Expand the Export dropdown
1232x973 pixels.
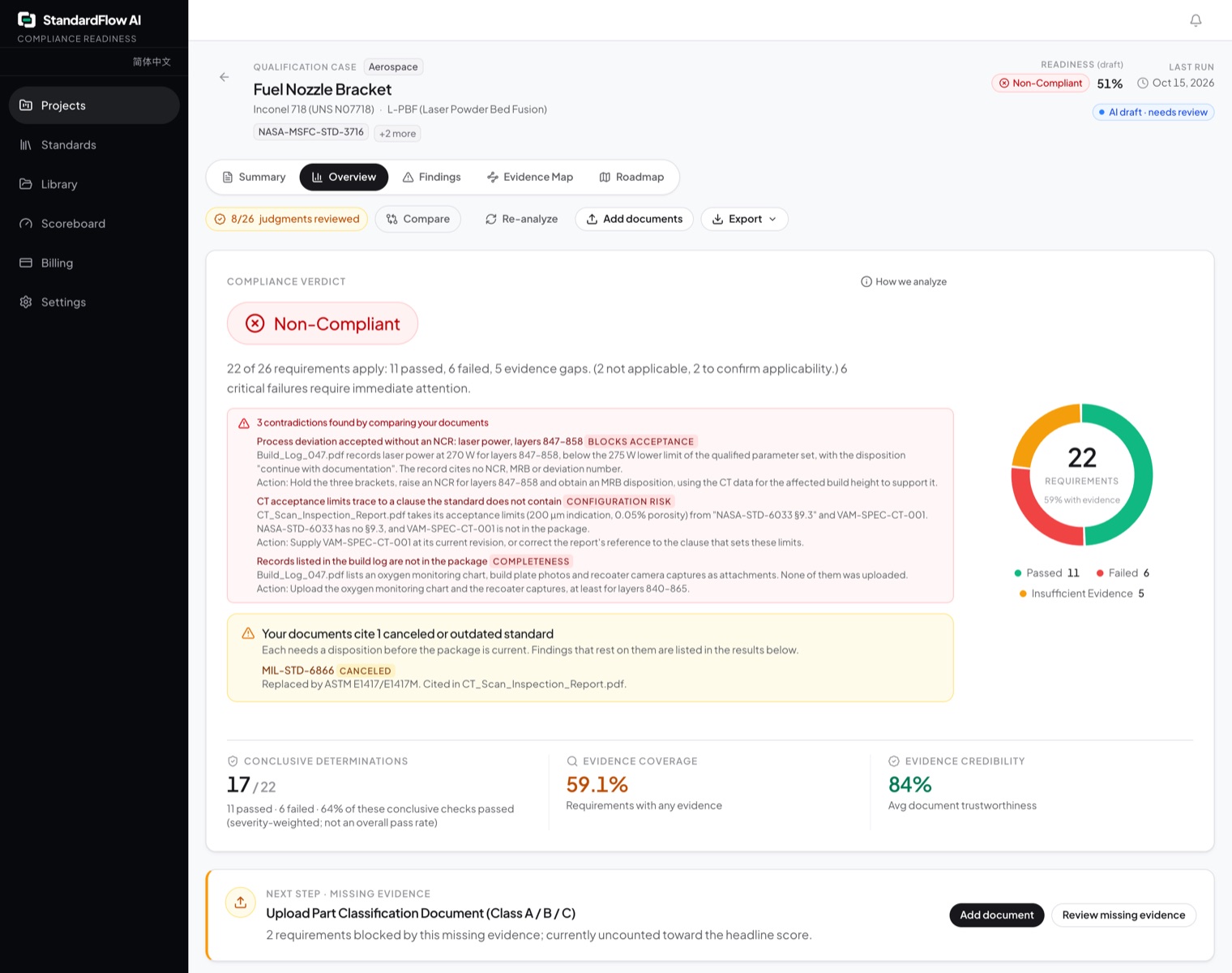coord(744,219)
